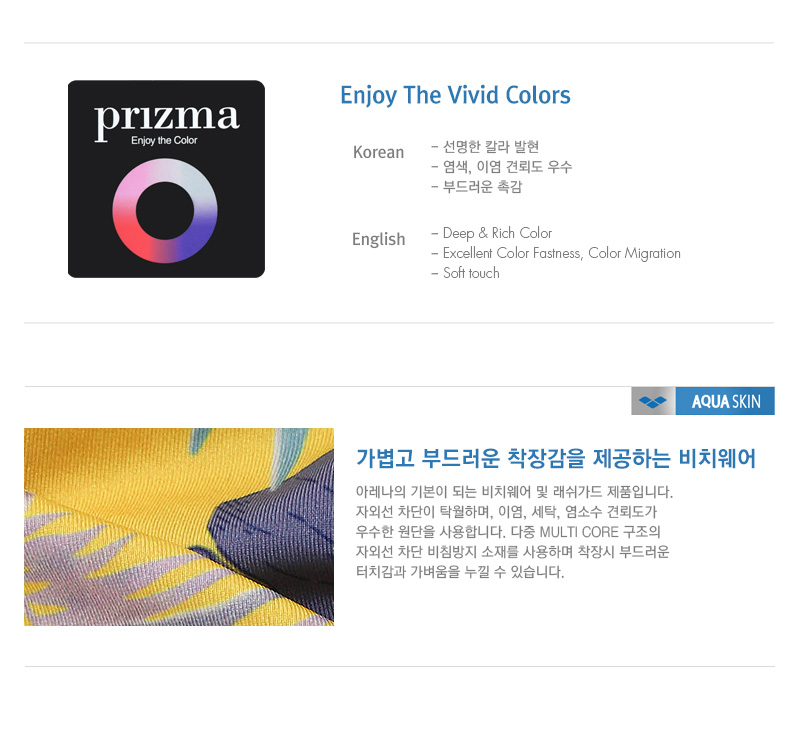Click the arena diamond logo icon

(653, 401)
